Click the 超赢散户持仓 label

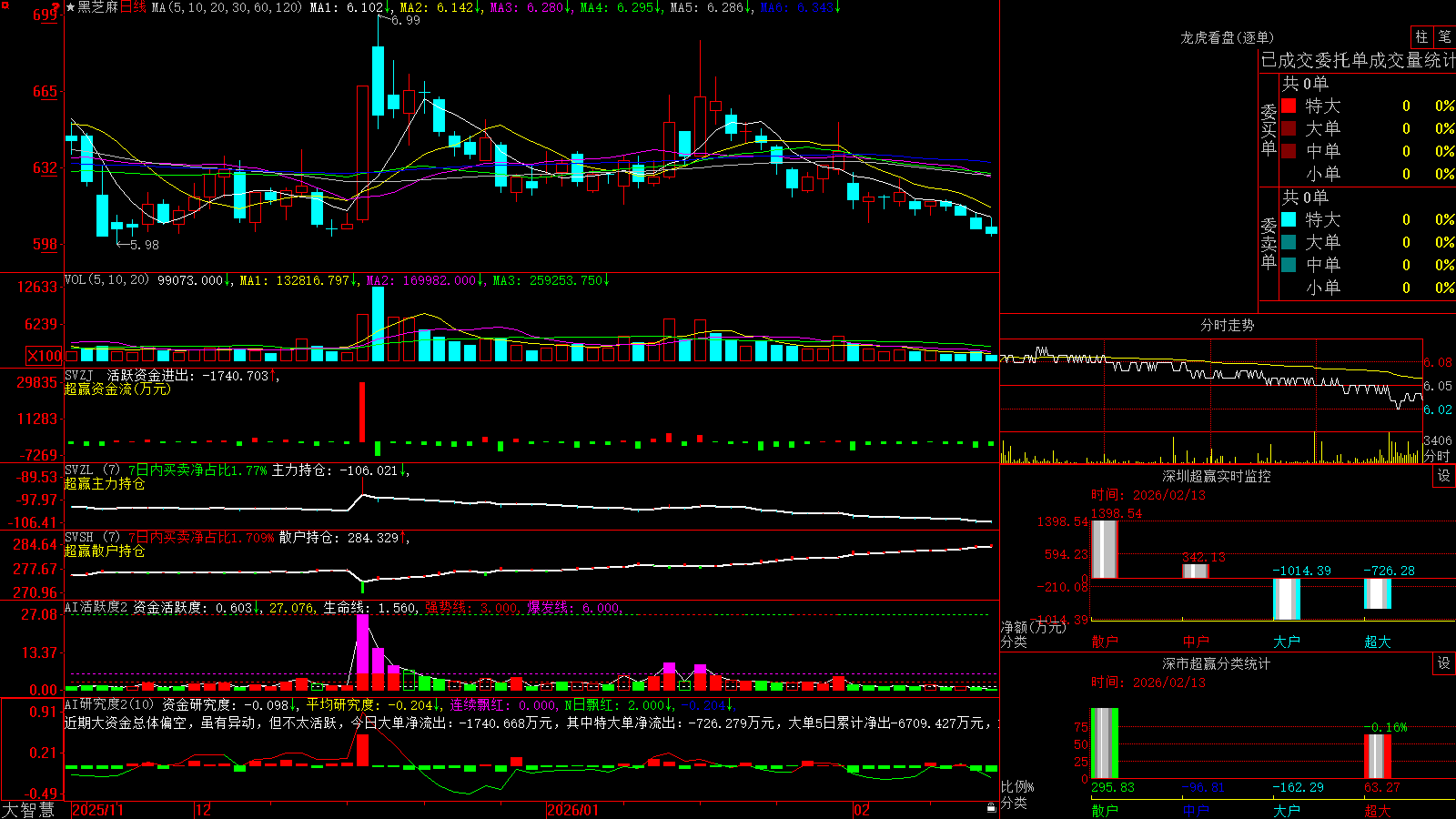105,551
